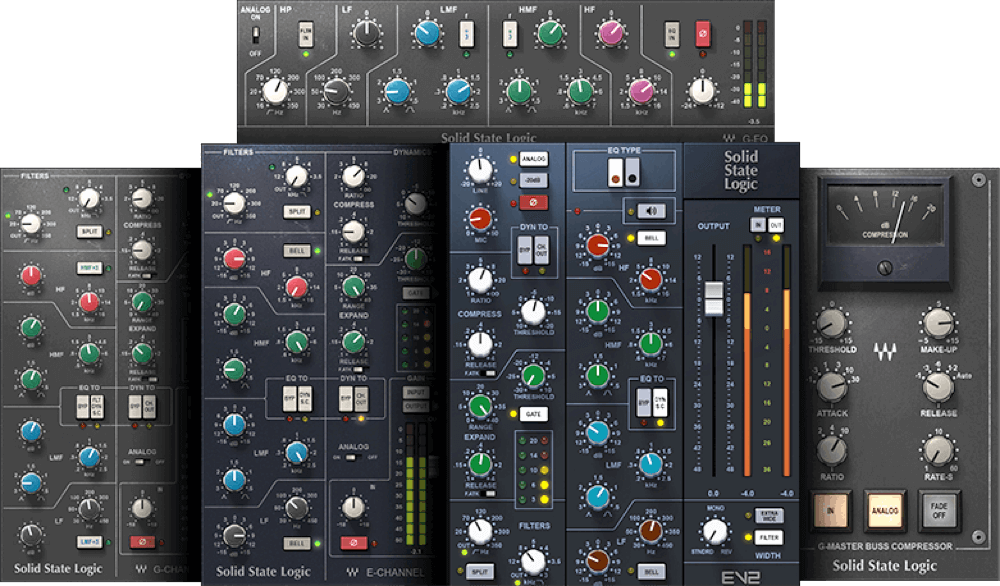
Task: Click the IN button on G-Master Buss Compressor
Action: click(829, 509)
